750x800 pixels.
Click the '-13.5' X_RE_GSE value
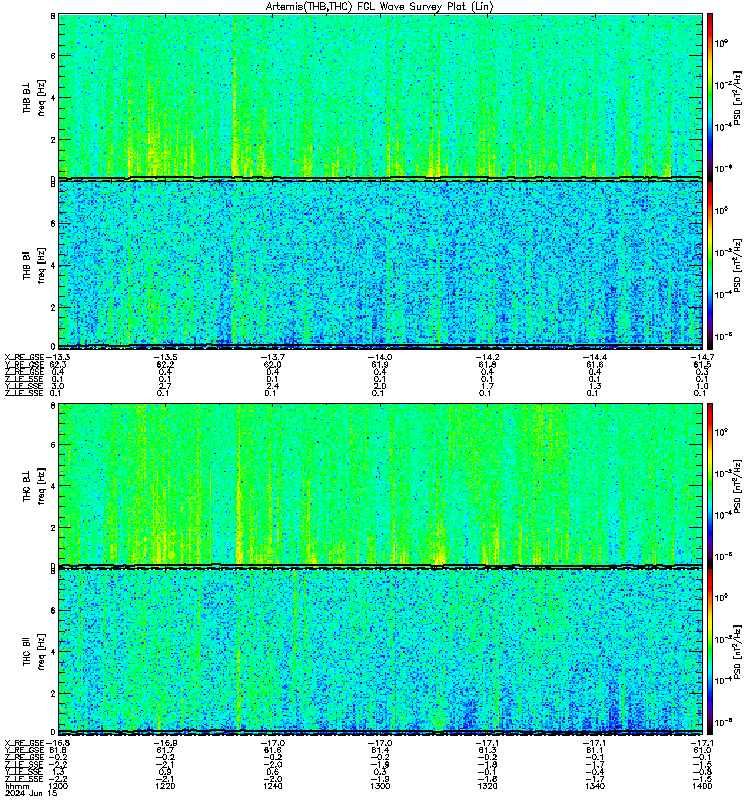(x=165, y=357)
